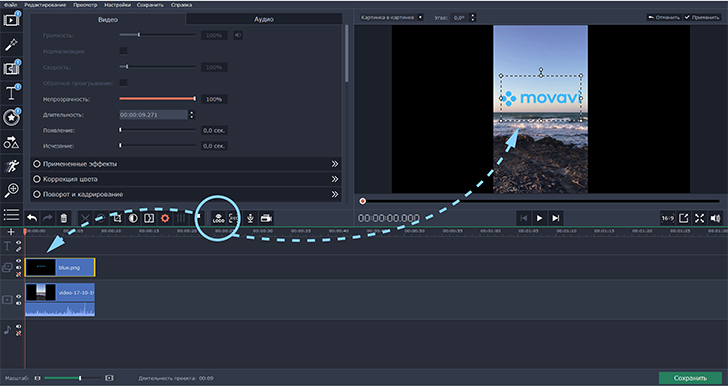Open the stickers star icon in sidebar
The height and width of the screenshot is (386, 728).
[x=11, y=118]
